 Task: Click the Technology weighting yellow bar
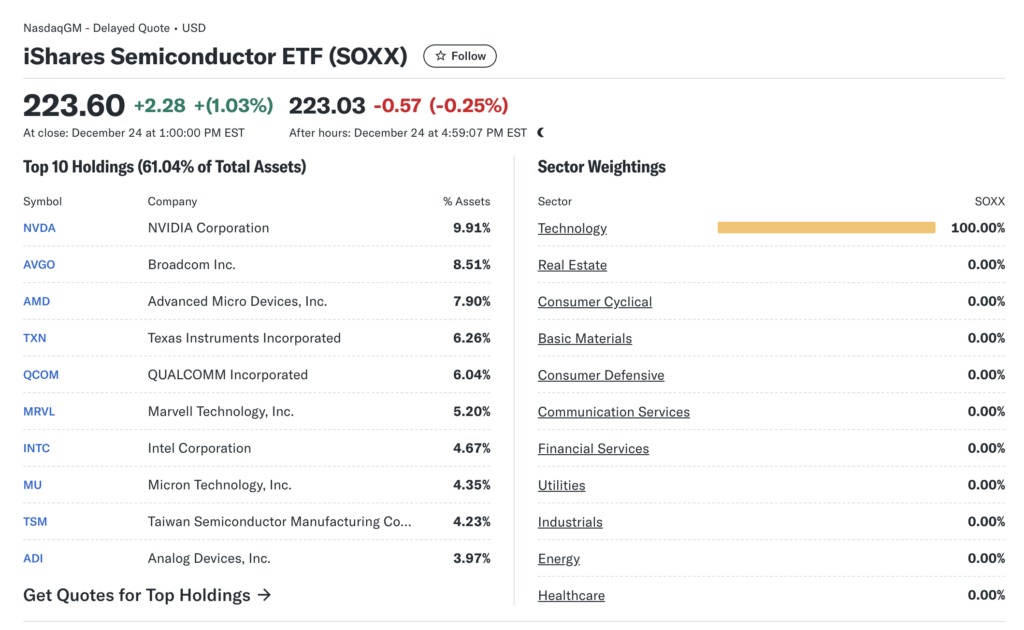[x=826, y=227]
